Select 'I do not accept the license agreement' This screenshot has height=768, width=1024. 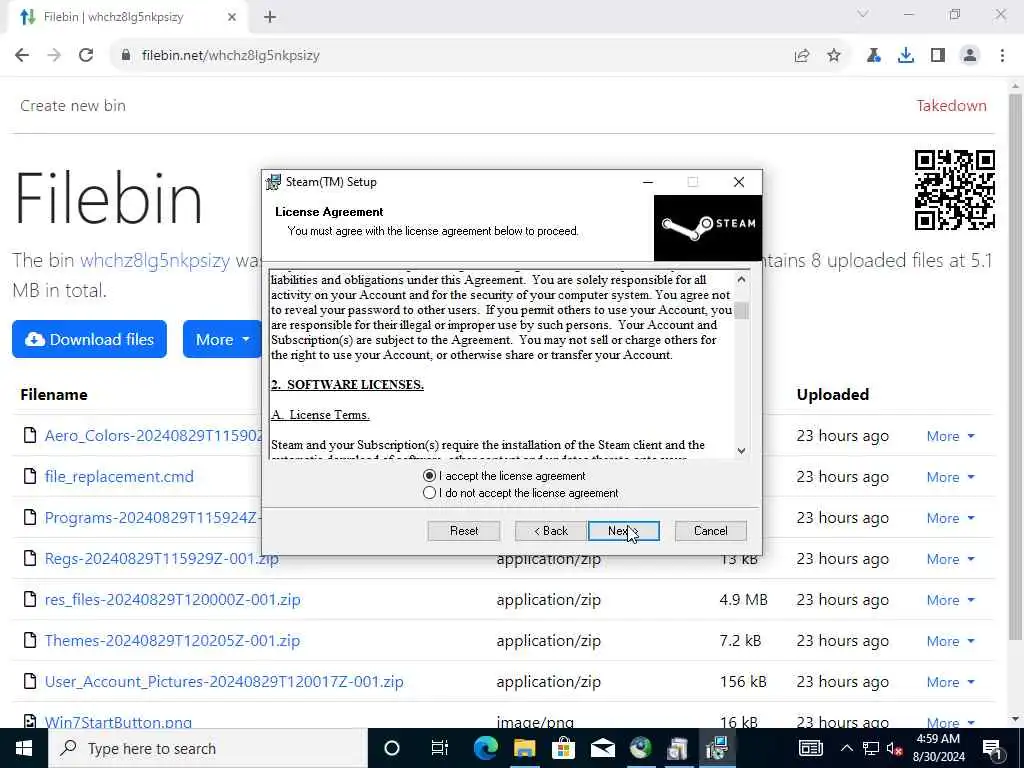429,493
